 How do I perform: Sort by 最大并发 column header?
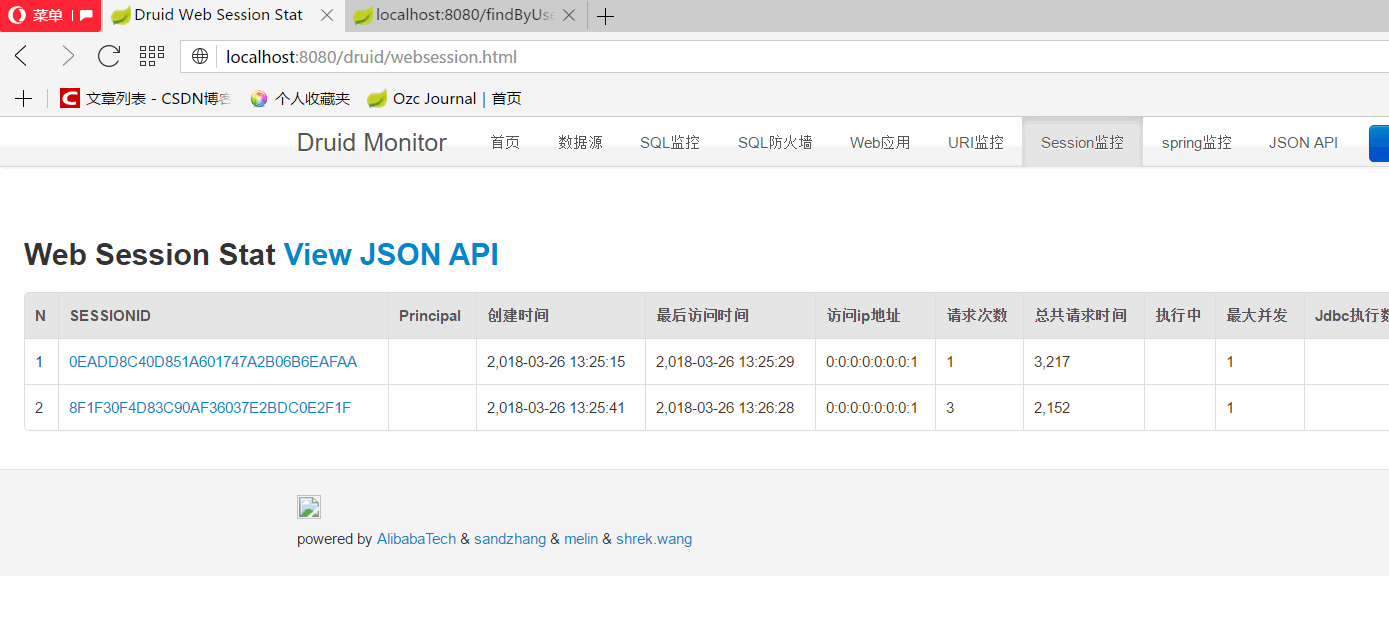pyautogui.click(x=1260, y=316)
